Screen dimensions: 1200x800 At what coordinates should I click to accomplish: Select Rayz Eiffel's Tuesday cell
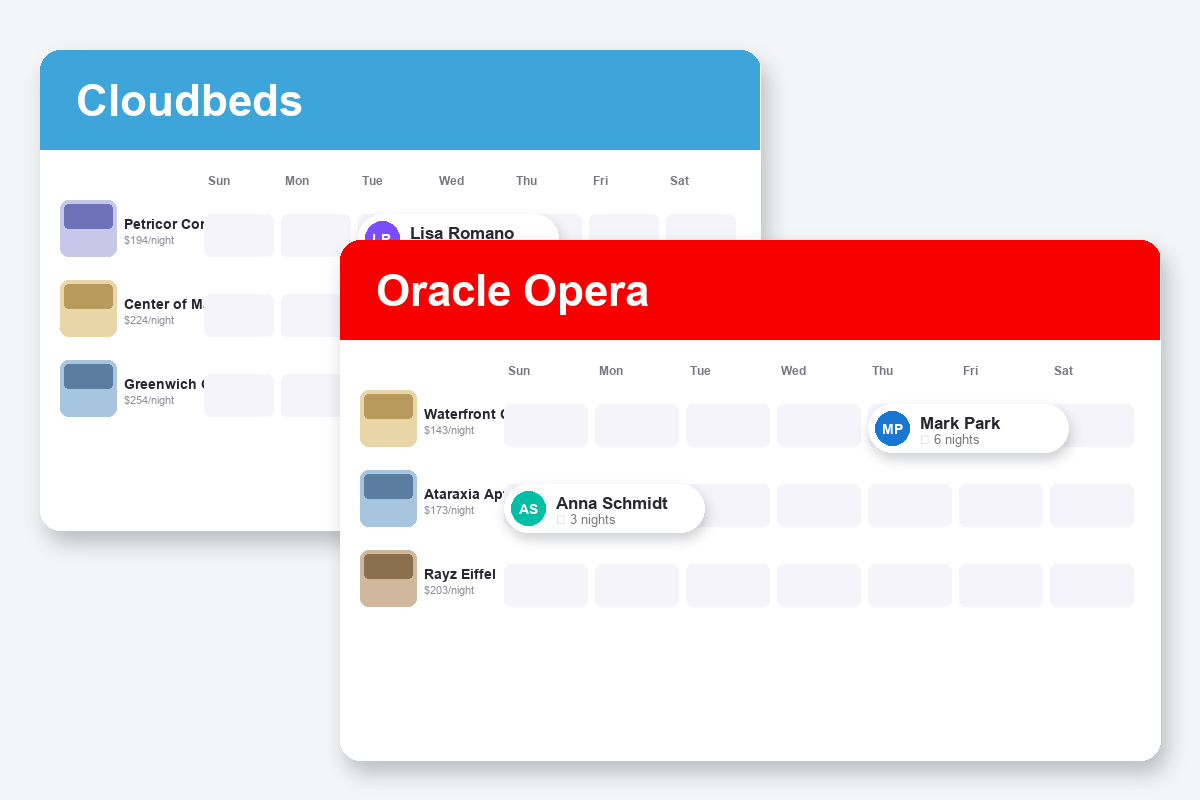(x=728, y=585)
